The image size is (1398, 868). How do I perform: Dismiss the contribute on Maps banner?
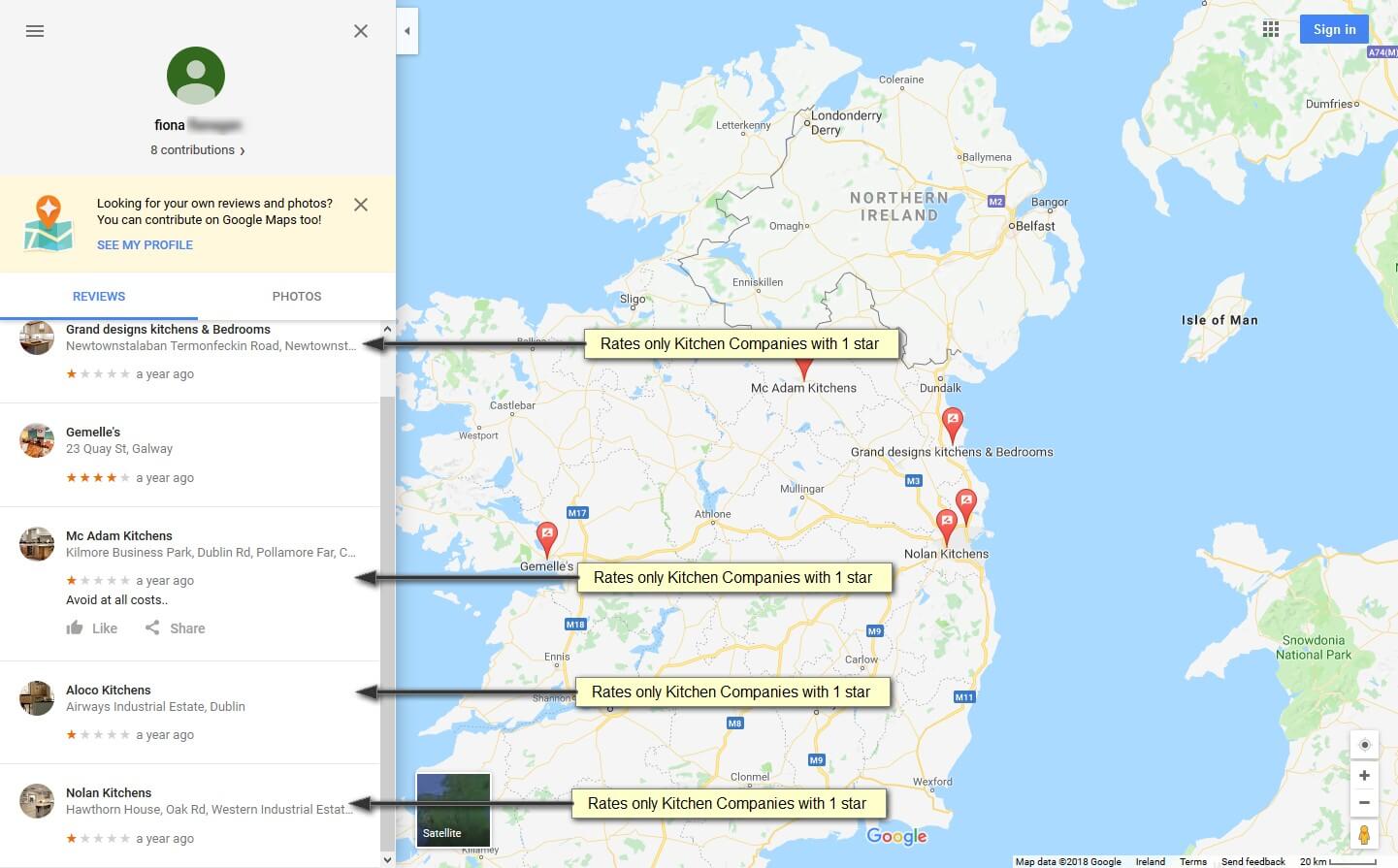coord(361,205)
